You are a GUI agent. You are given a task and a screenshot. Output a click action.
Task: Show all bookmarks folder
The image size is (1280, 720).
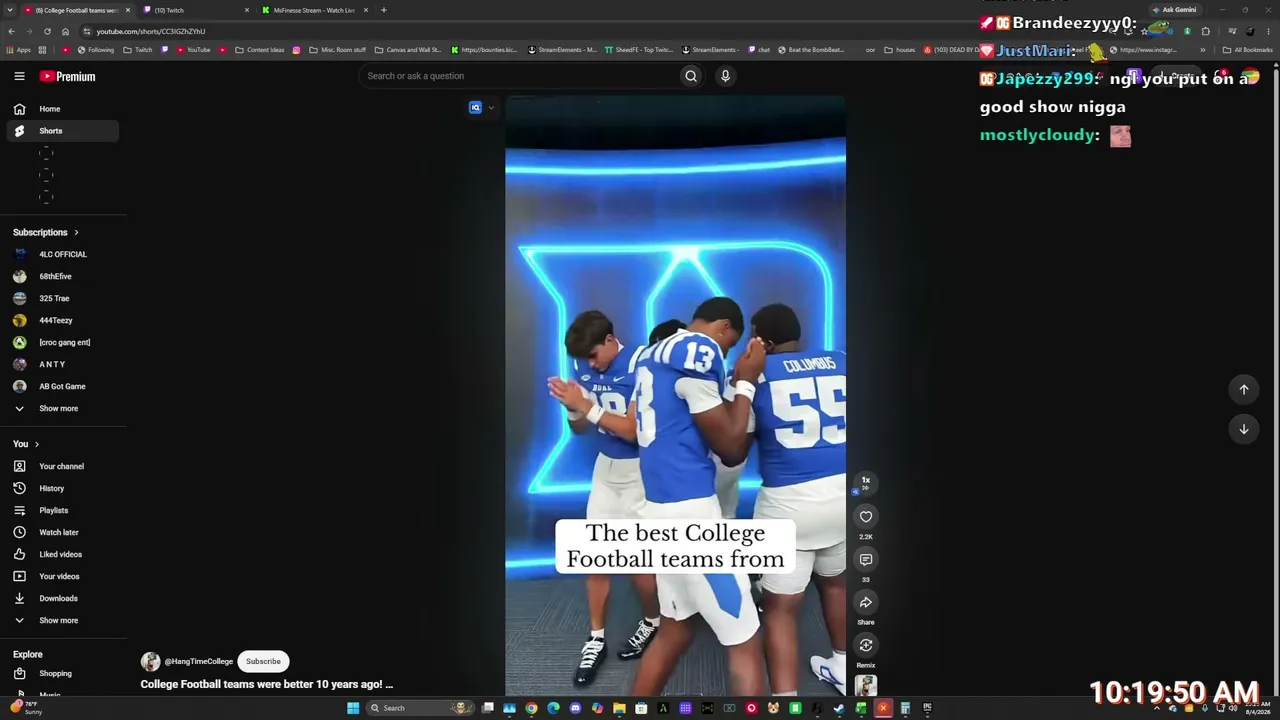point(1248,50)
